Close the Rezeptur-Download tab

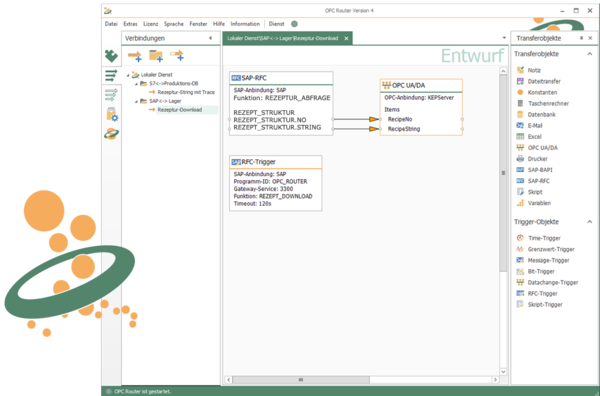(x=346, y=38)
